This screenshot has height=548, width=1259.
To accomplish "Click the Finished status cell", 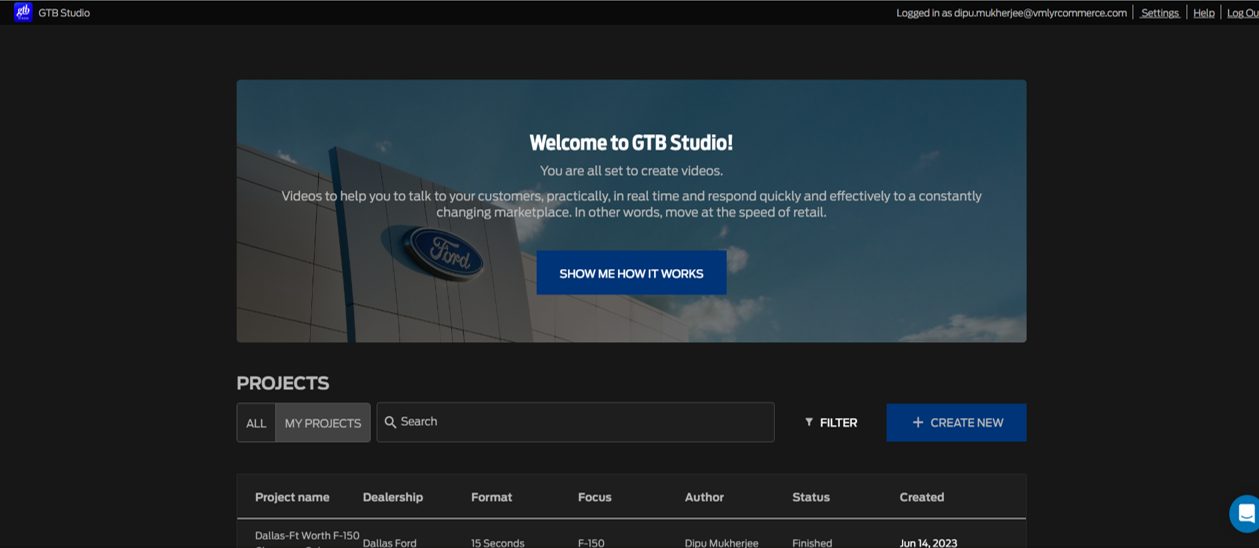I will [812, 543].
